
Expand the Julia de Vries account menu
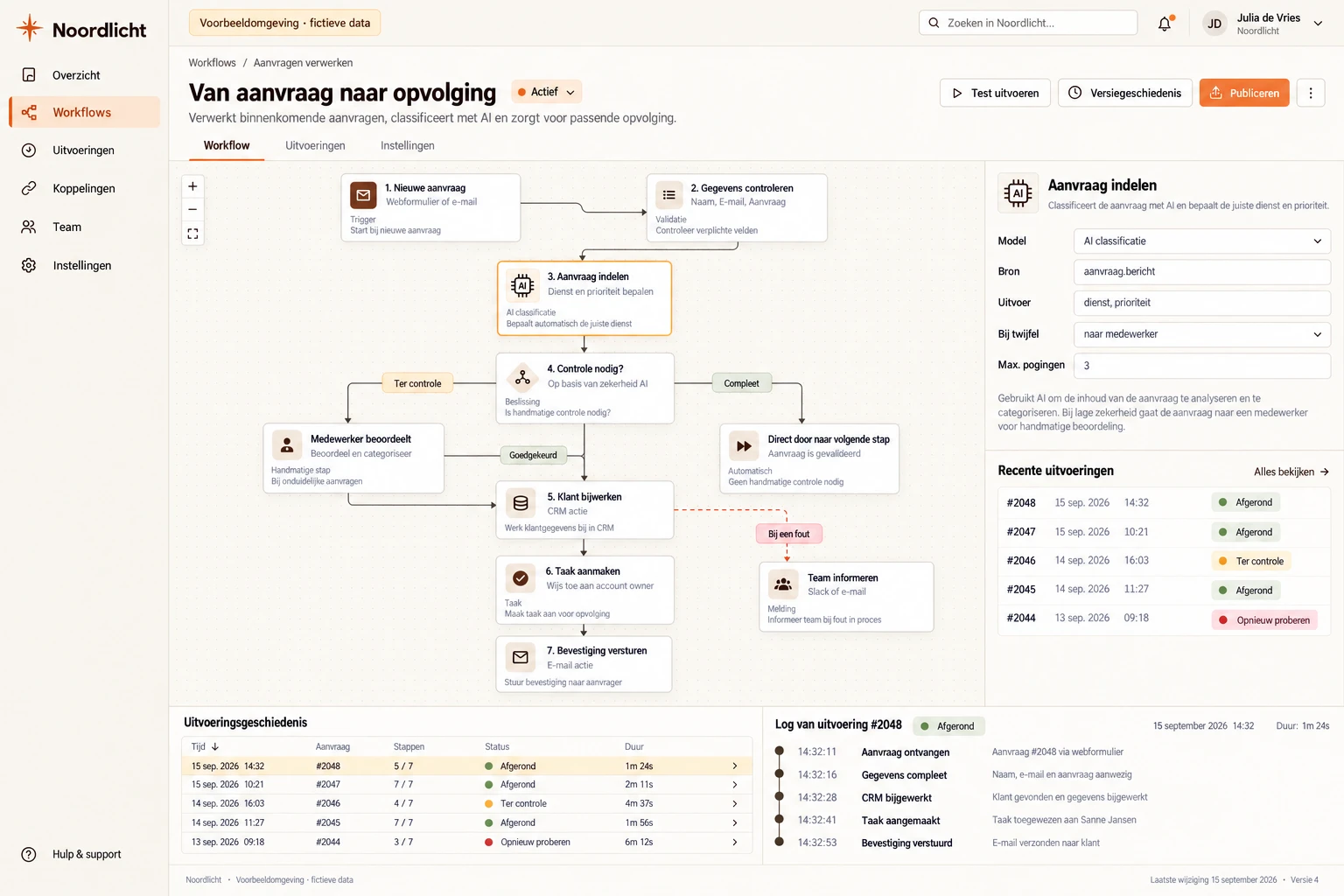(1318, 24)
